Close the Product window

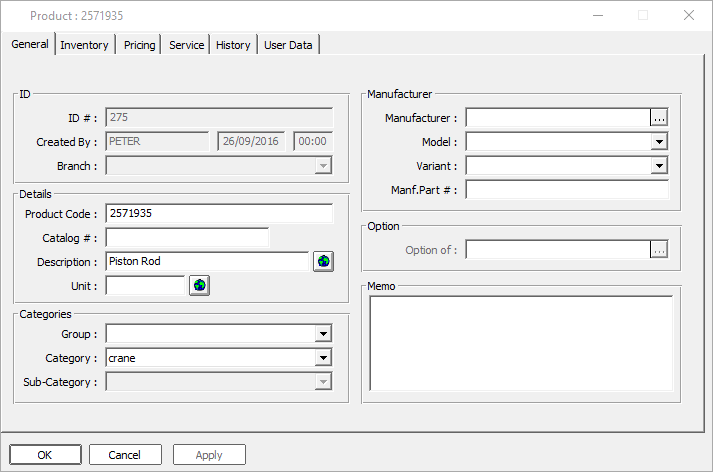coord(688,15)
